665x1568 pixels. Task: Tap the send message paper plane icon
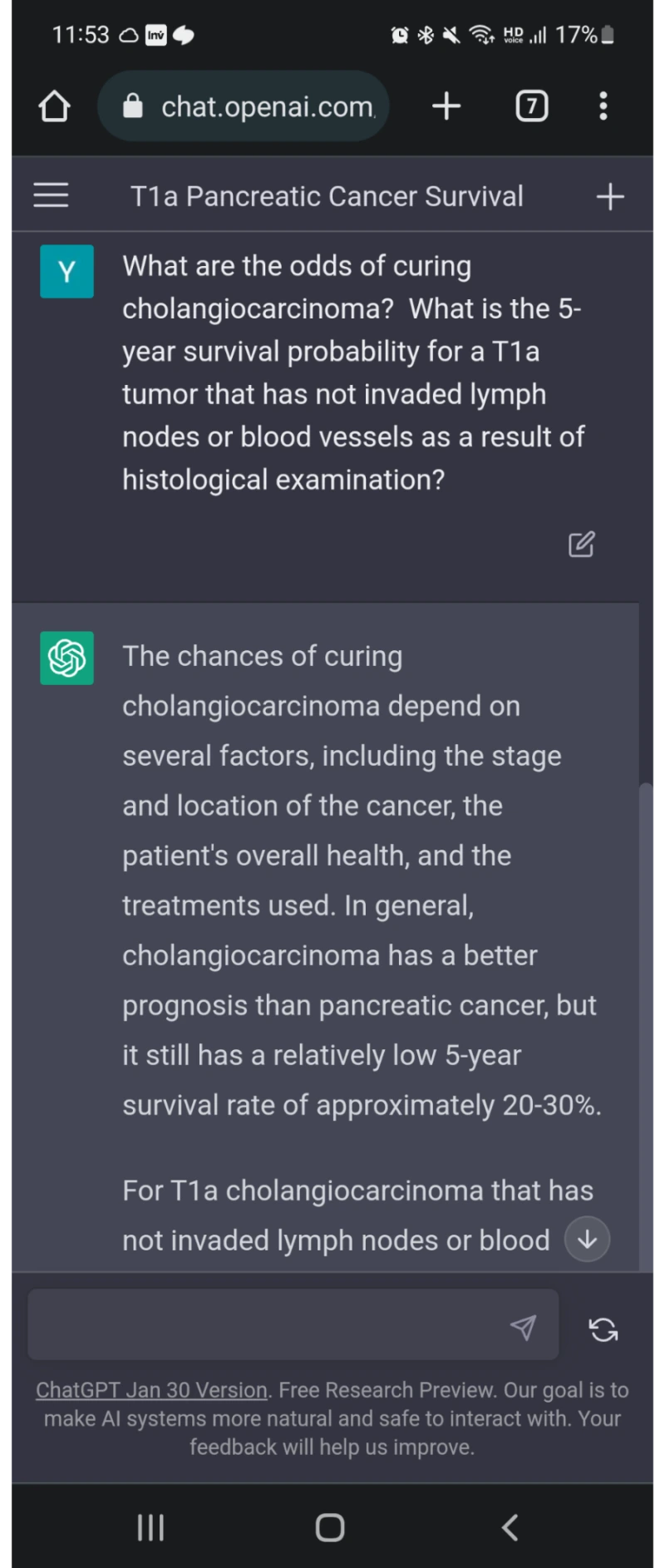click(523, 1328)
